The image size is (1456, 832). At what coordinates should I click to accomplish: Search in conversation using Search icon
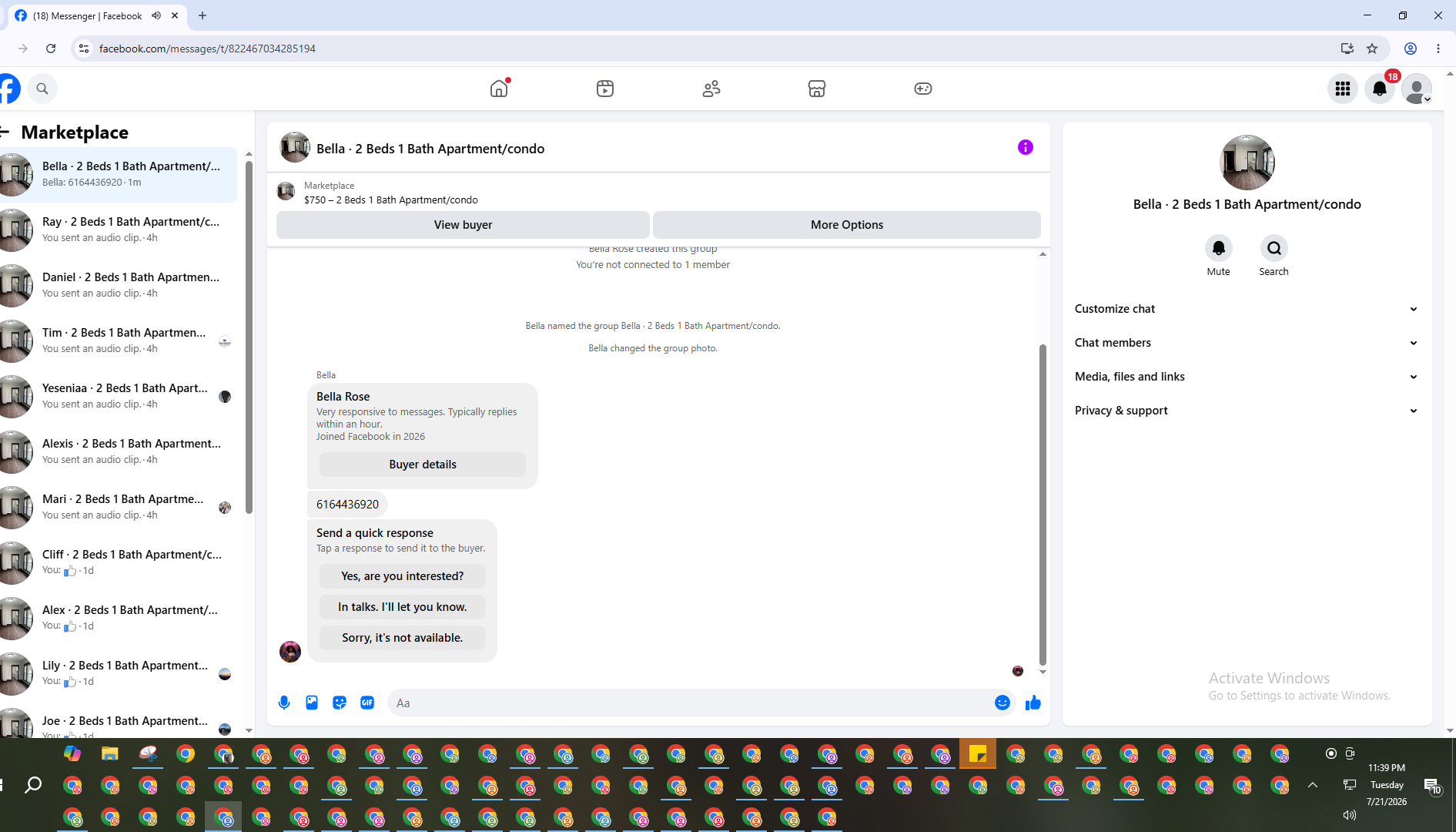point(1274,248)
